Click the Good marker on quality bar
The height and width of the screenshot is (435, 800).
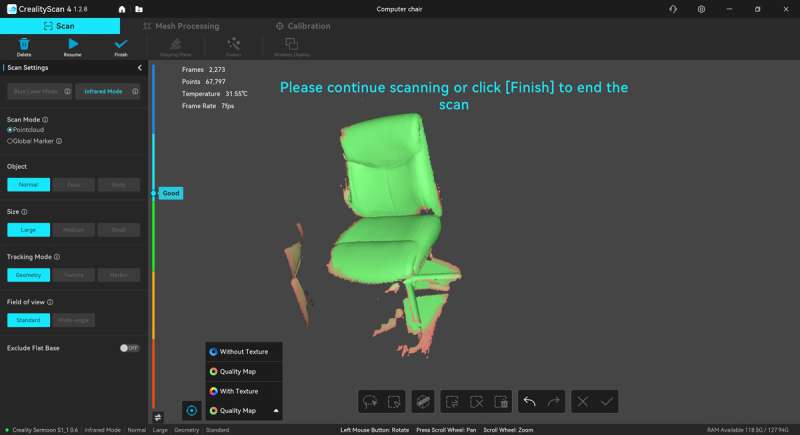tap(171, 193)
